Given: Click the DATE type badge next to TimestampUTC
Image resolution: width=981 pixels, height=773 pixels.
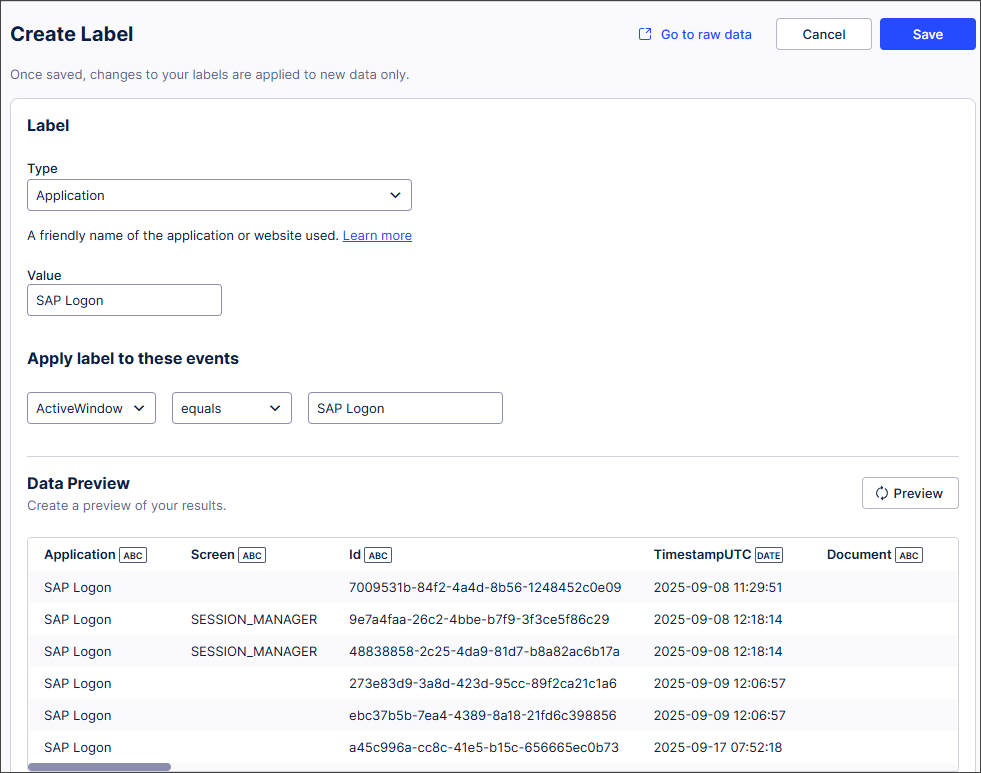Looking at the screenshot, I should pos(768,555).
